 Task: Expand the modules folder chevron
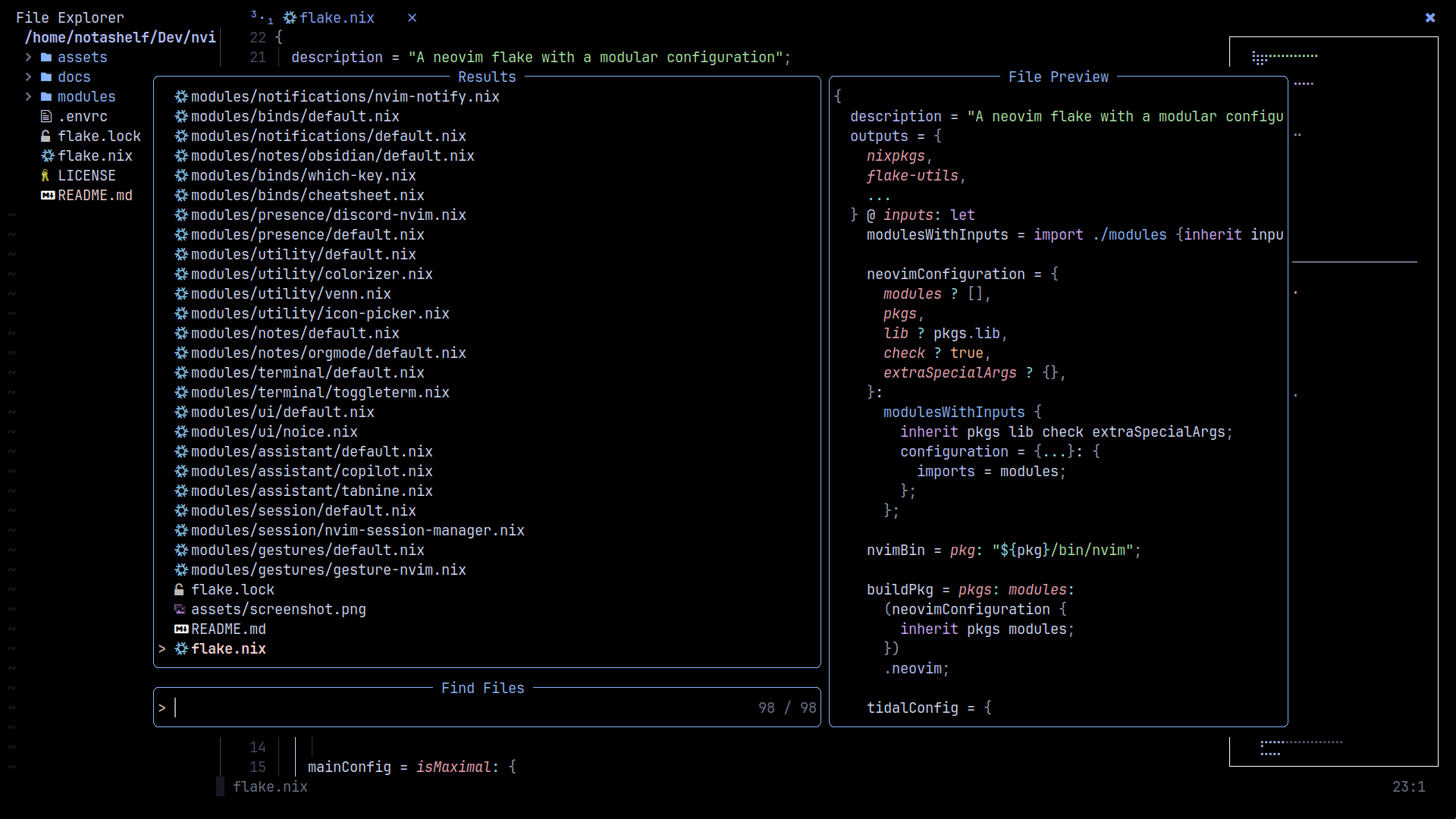point(28,97)
